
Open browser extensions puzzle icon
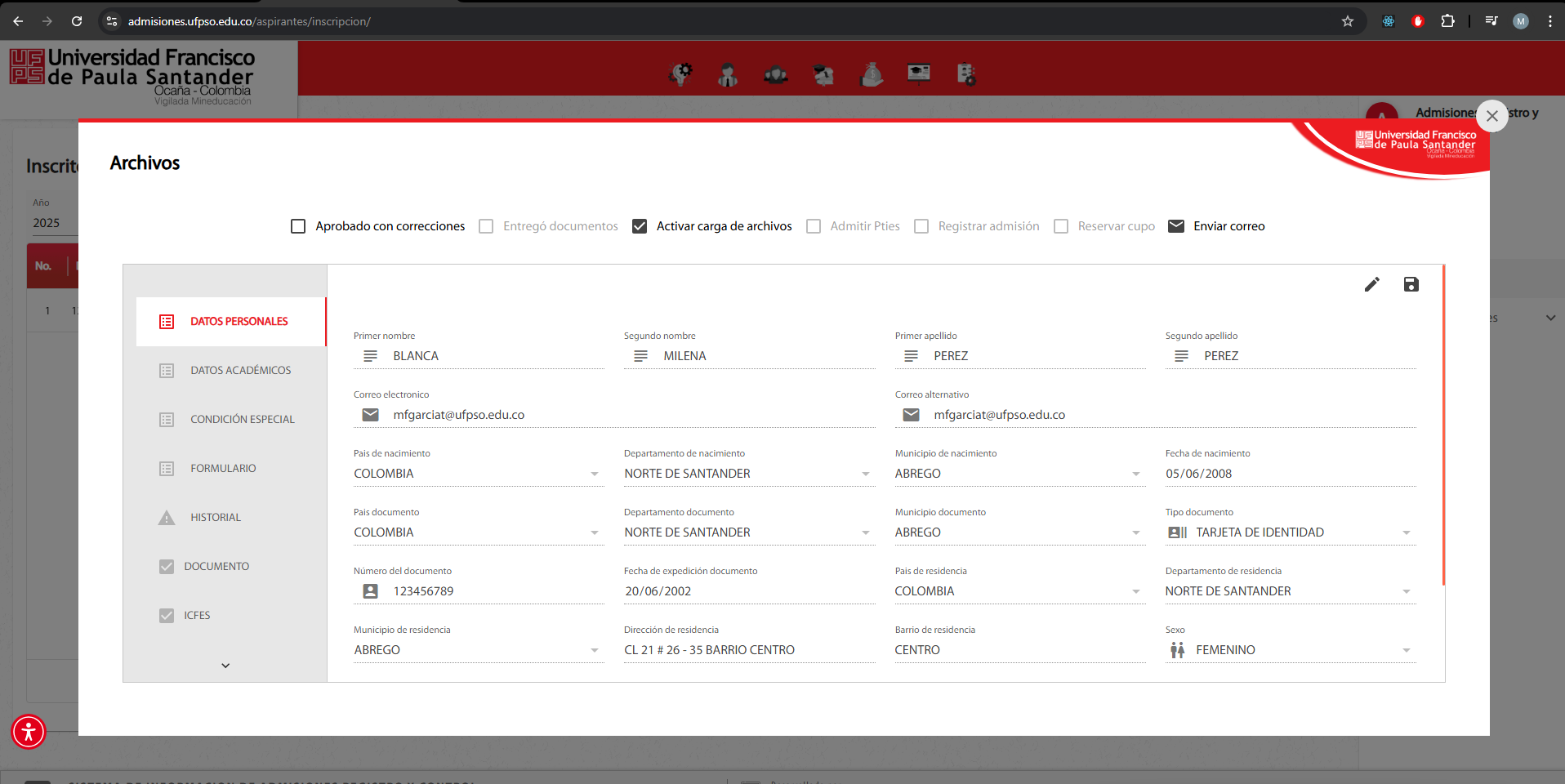[1447, 21]
